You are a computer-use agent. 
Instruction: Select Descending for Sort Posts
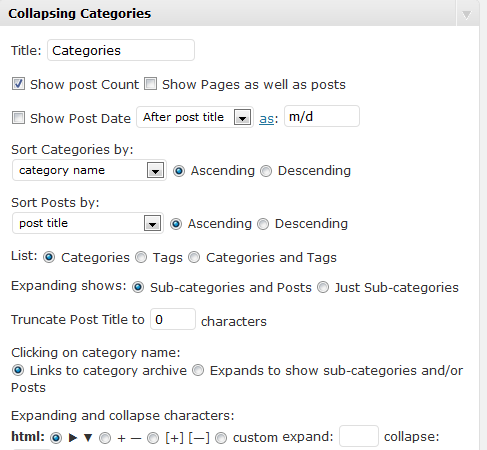(x=263, y=224)
